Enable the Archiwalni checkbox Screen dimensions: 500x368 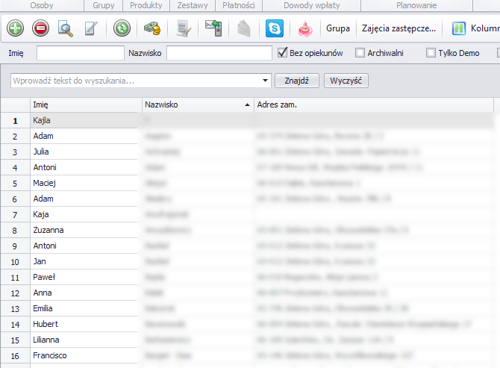point(360,53)
